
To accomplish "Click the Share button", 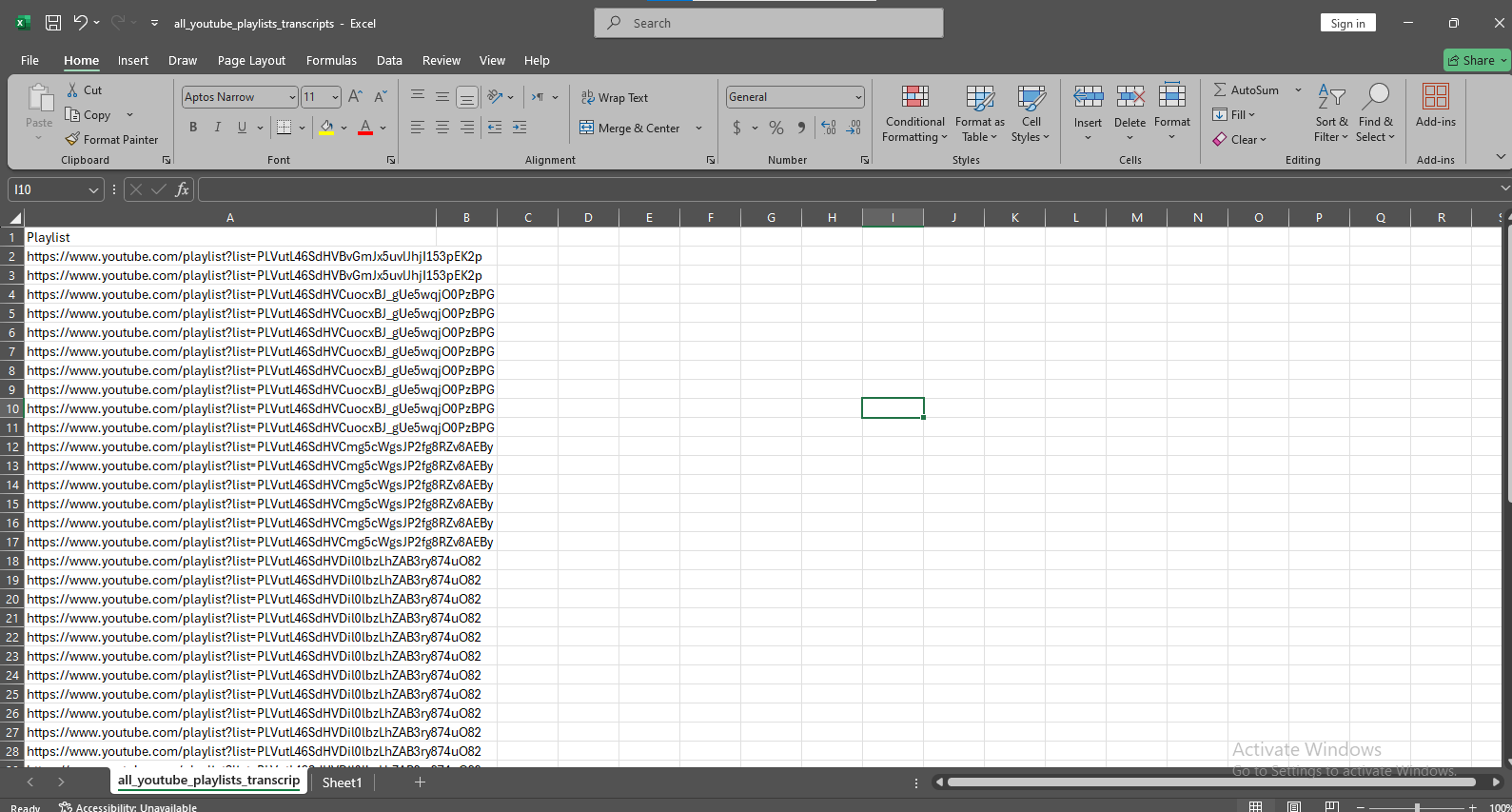I will pos(1476,60).
